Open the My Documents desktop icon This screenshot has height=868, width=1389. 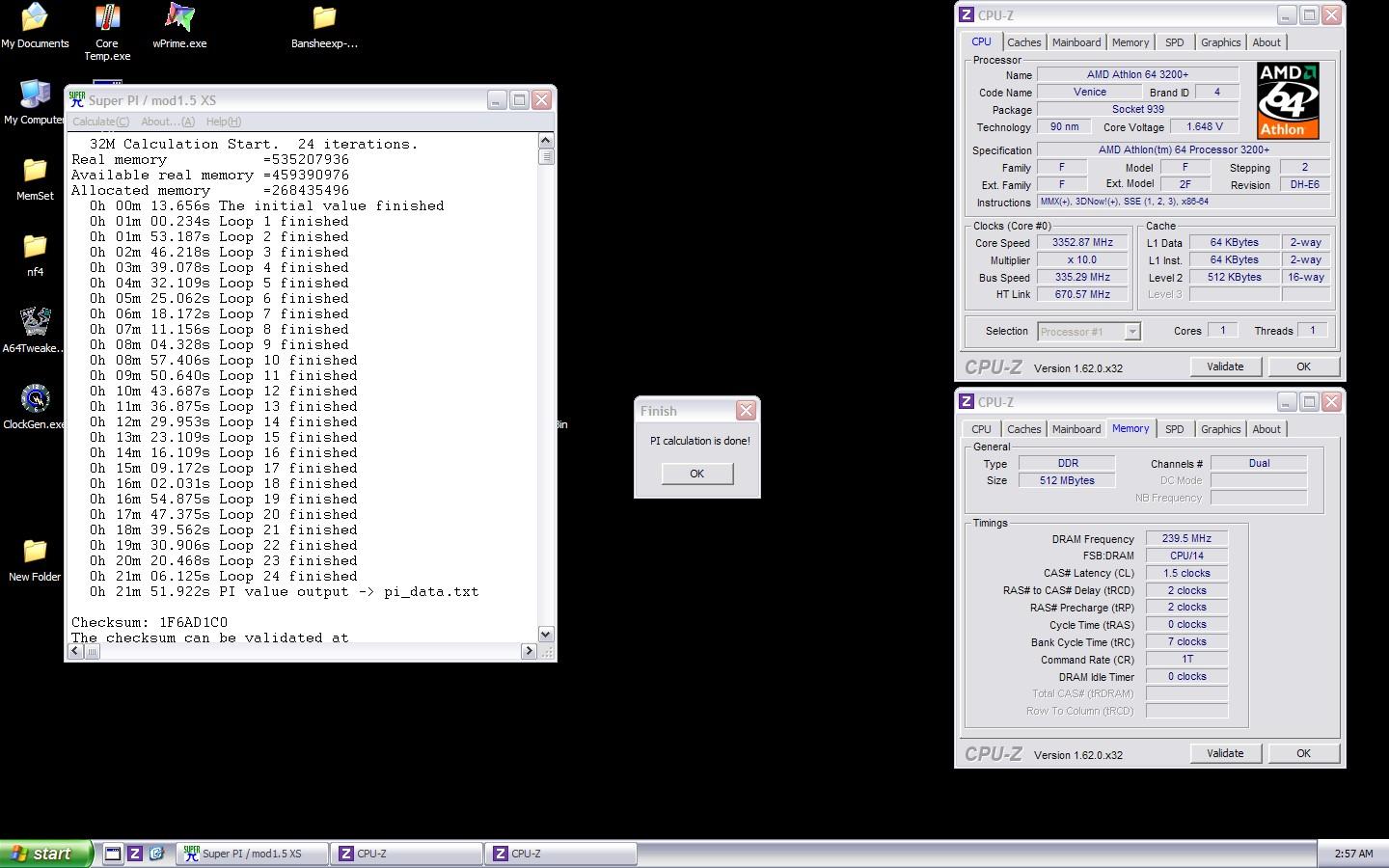pos(35,26)
